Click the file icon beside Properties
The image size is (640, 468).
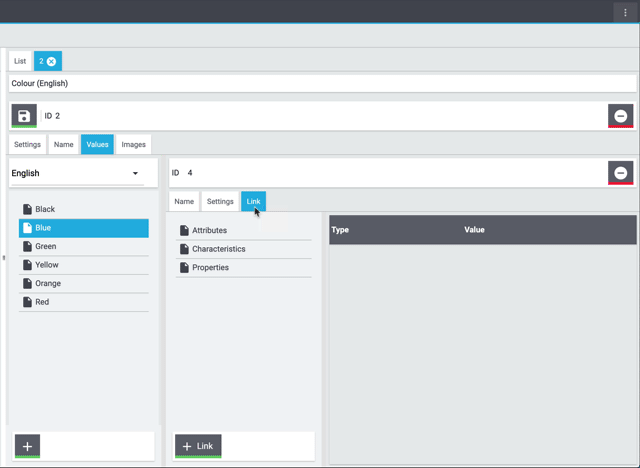pyautogui.click(x=184, y=268)
